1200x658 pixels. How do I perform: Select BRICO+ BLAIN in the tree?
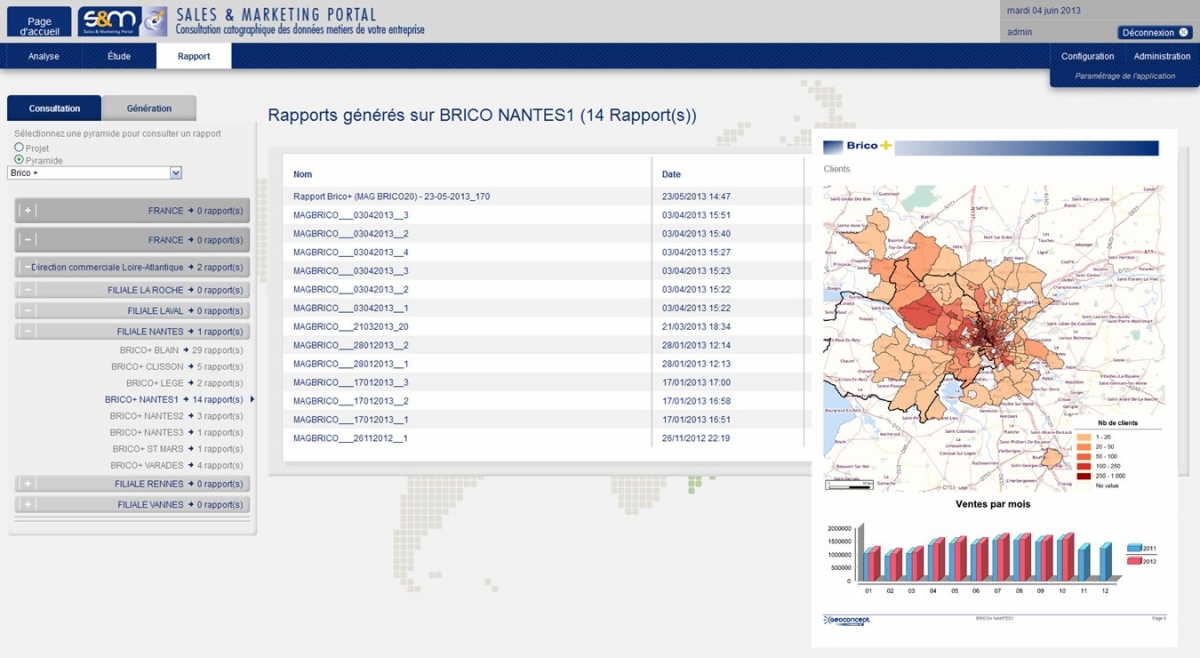click(149, 350)
